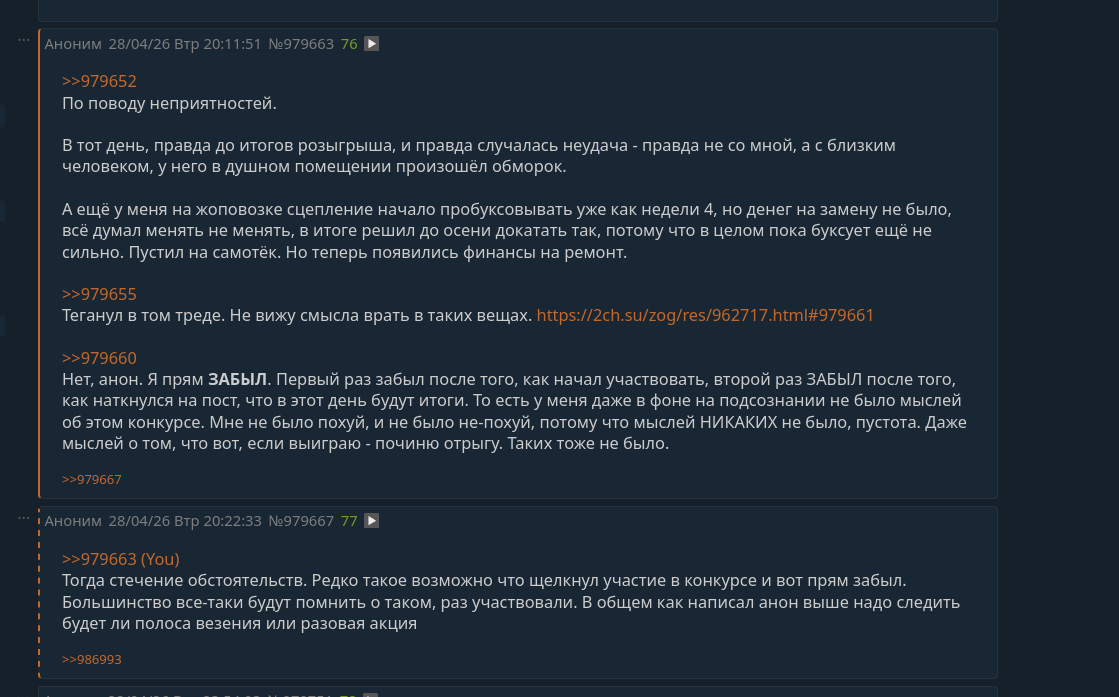
Task: Click post number №979663 in header
Action: click(301, 44)
